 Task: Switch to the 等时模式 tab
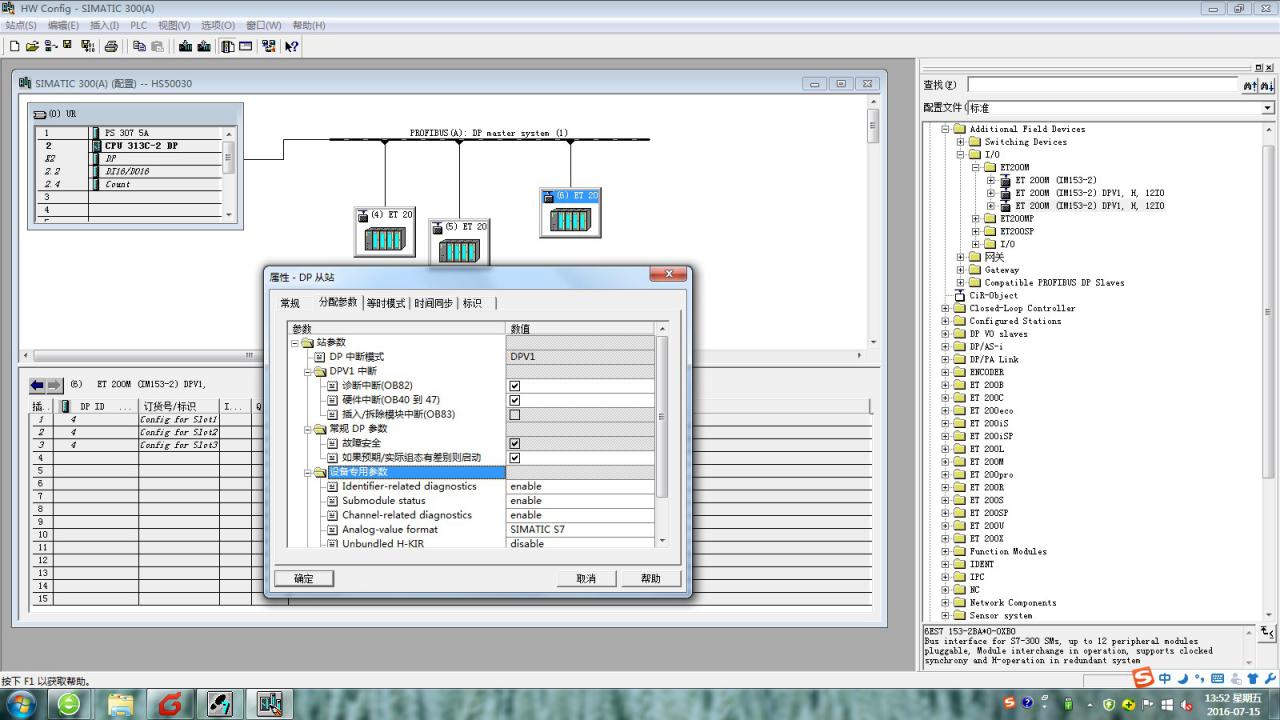click(x=386, y=303)
